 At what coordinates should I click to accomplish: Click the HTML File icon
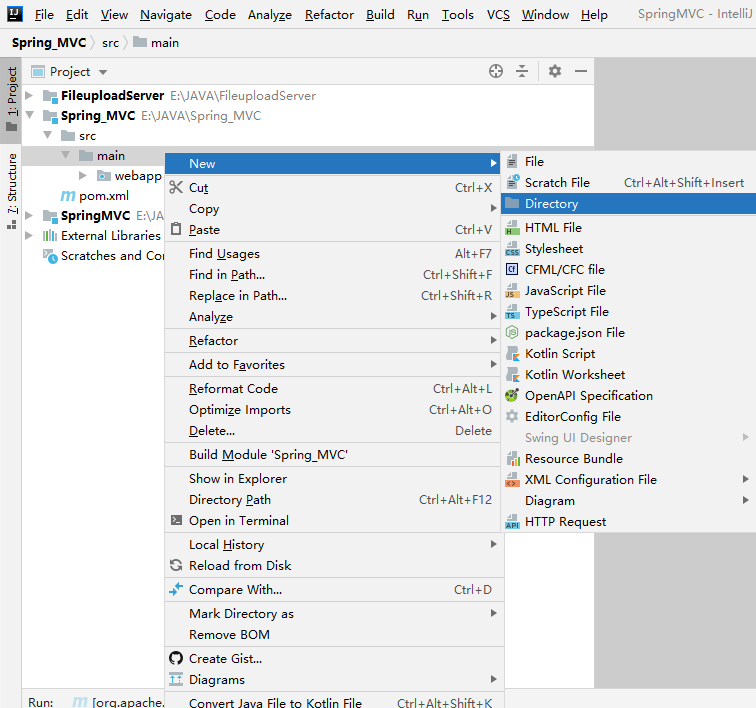point(512,227)
